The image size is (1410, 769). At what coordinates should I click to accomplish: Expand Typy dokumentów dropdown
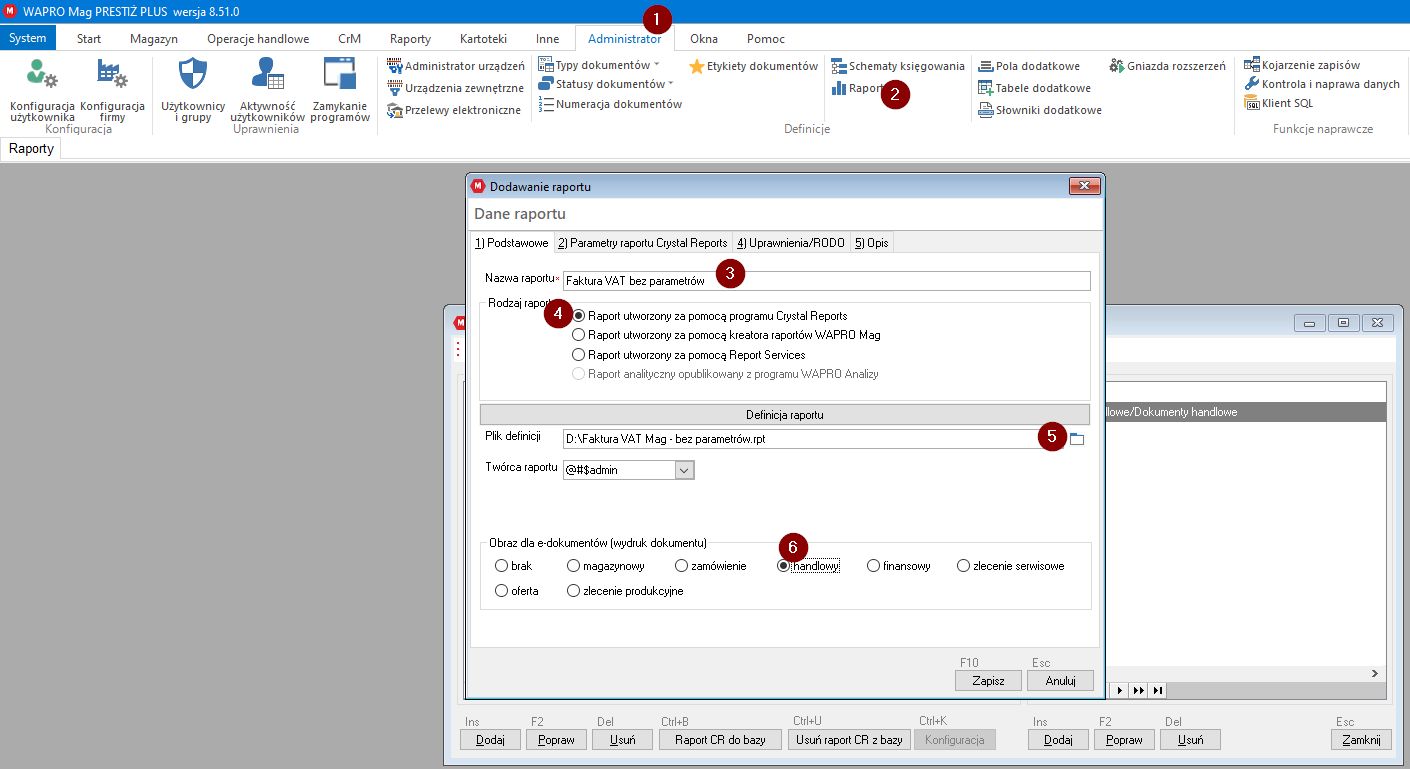coord(656,65)
